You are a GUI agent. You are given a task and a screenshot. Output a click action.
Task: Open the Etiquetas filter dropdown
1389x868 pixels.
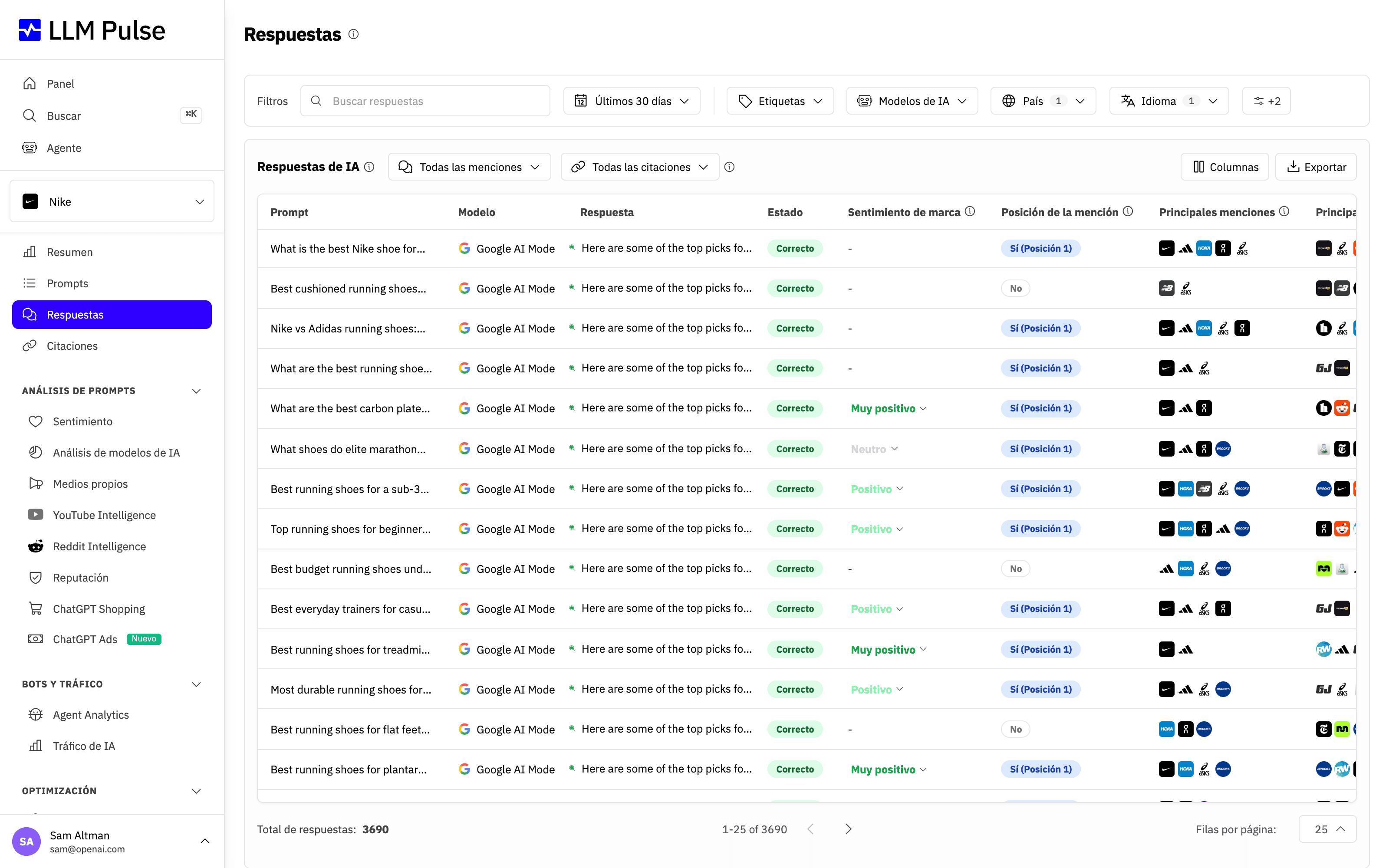780,101
